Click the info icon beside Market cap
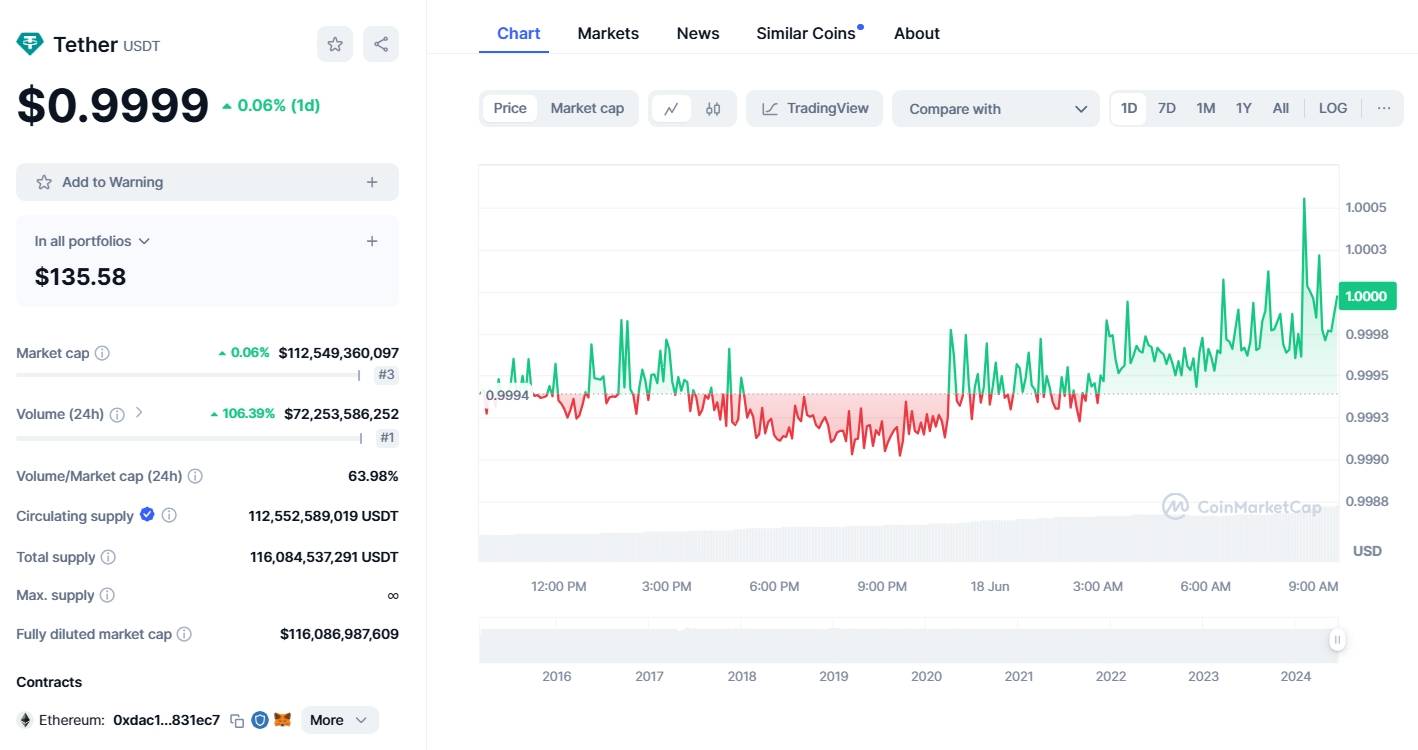1418x750 pixels. (x=102, y=353)
